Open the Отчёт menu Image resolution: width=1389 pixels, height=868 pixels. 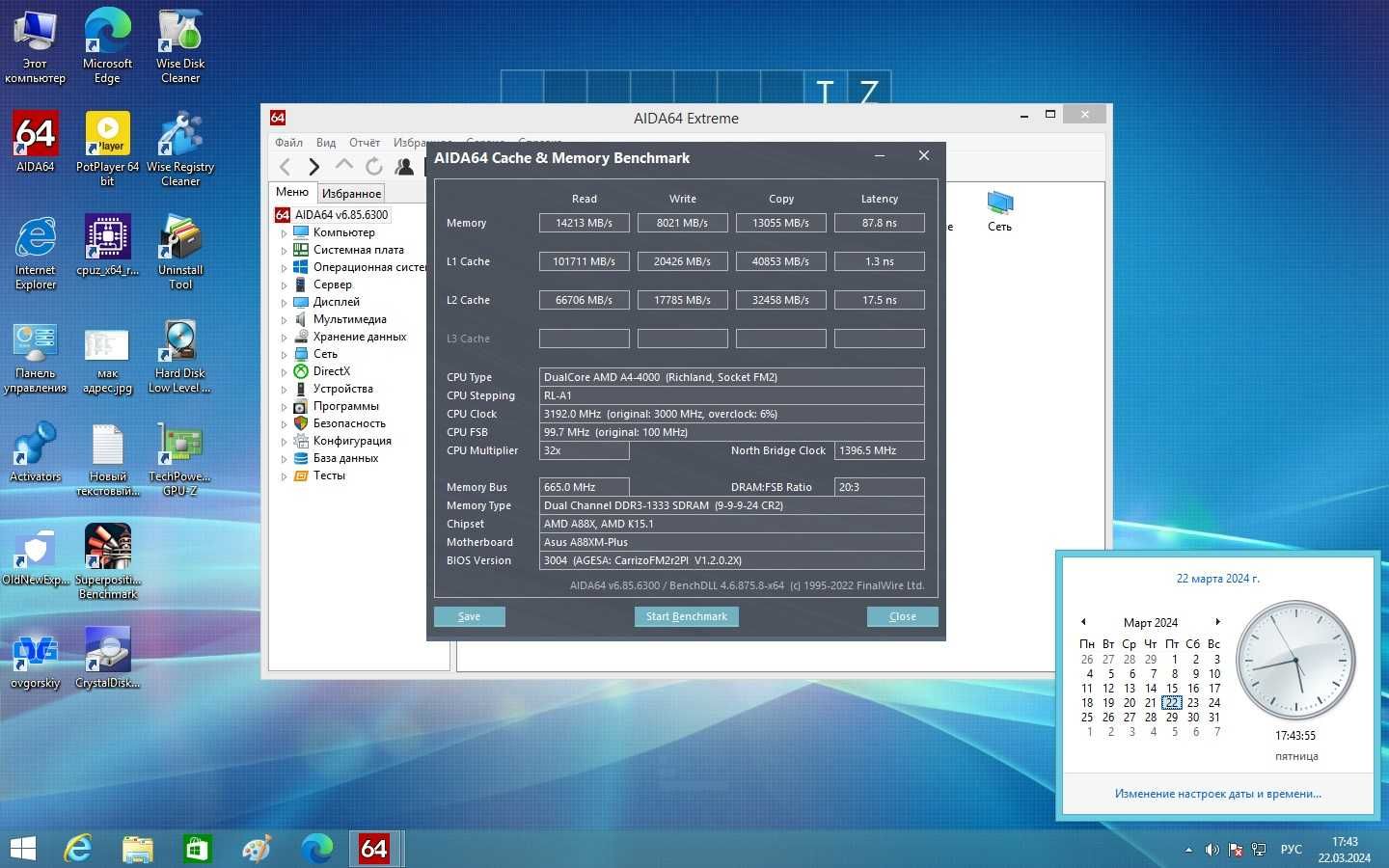365,143
